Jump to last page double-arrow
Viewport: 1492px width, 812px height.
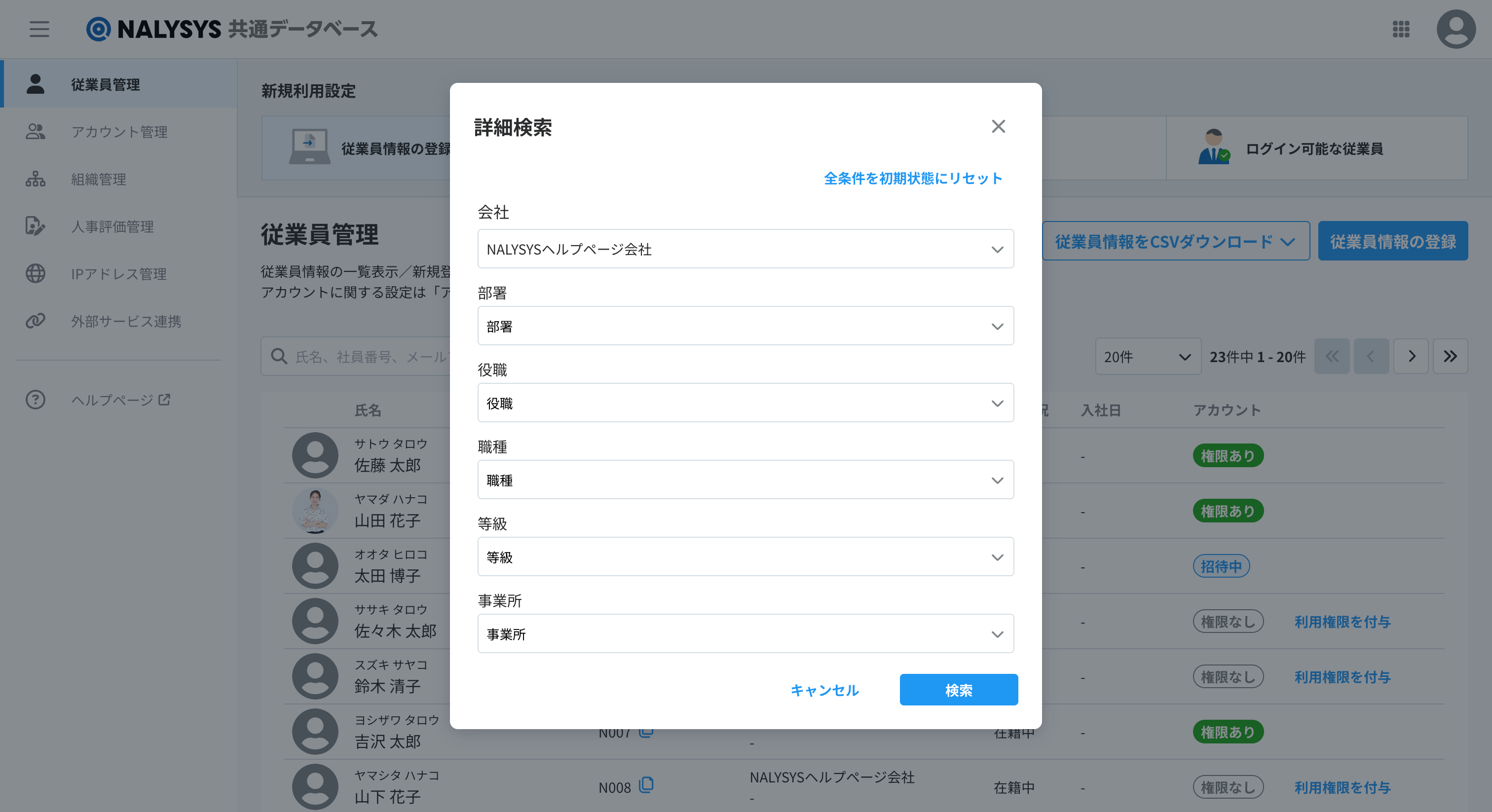[x=1450, y=356]
